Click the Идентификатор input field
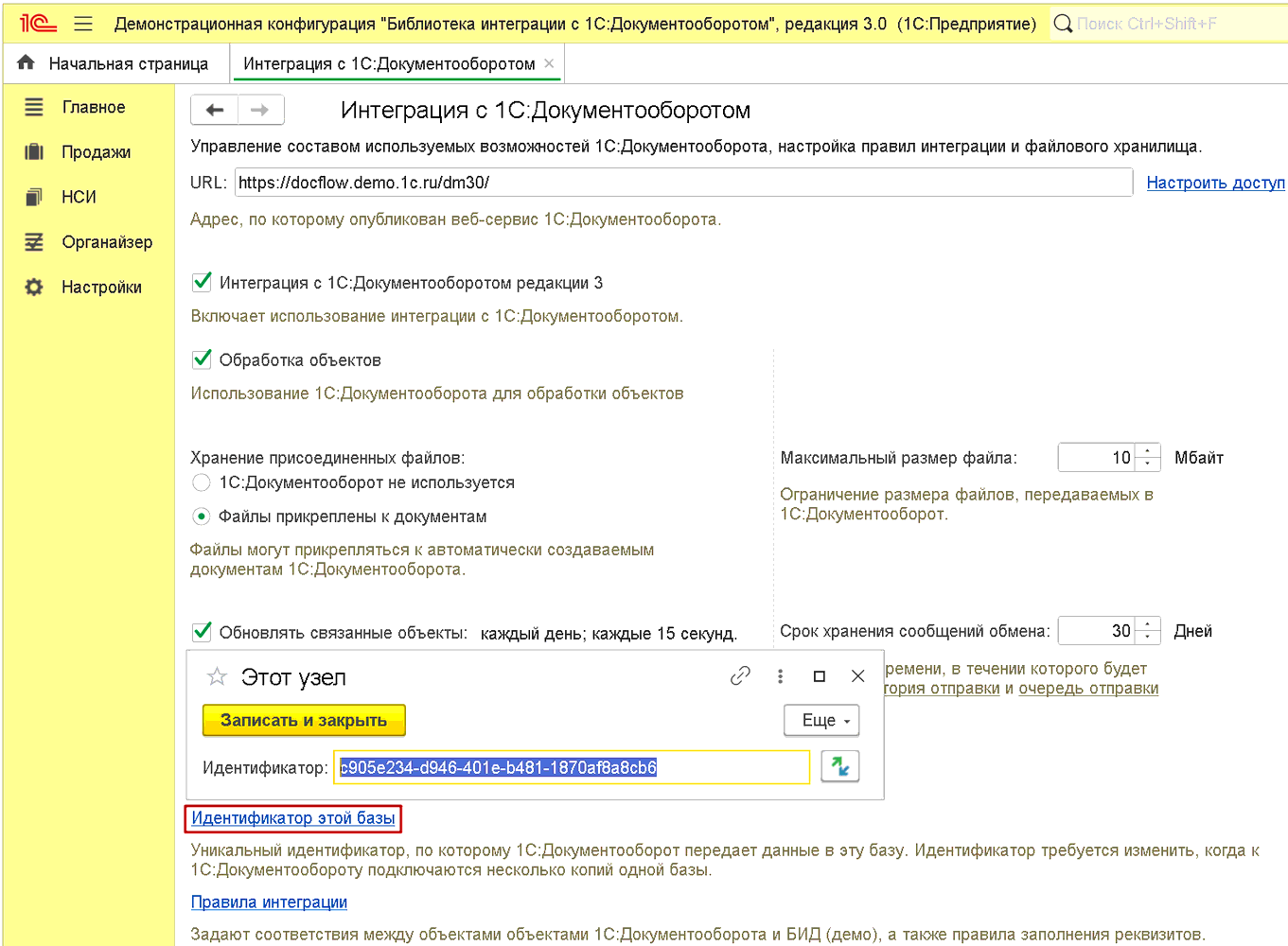The height and width of the screenshot is (946, 1288). pos(572,767)
